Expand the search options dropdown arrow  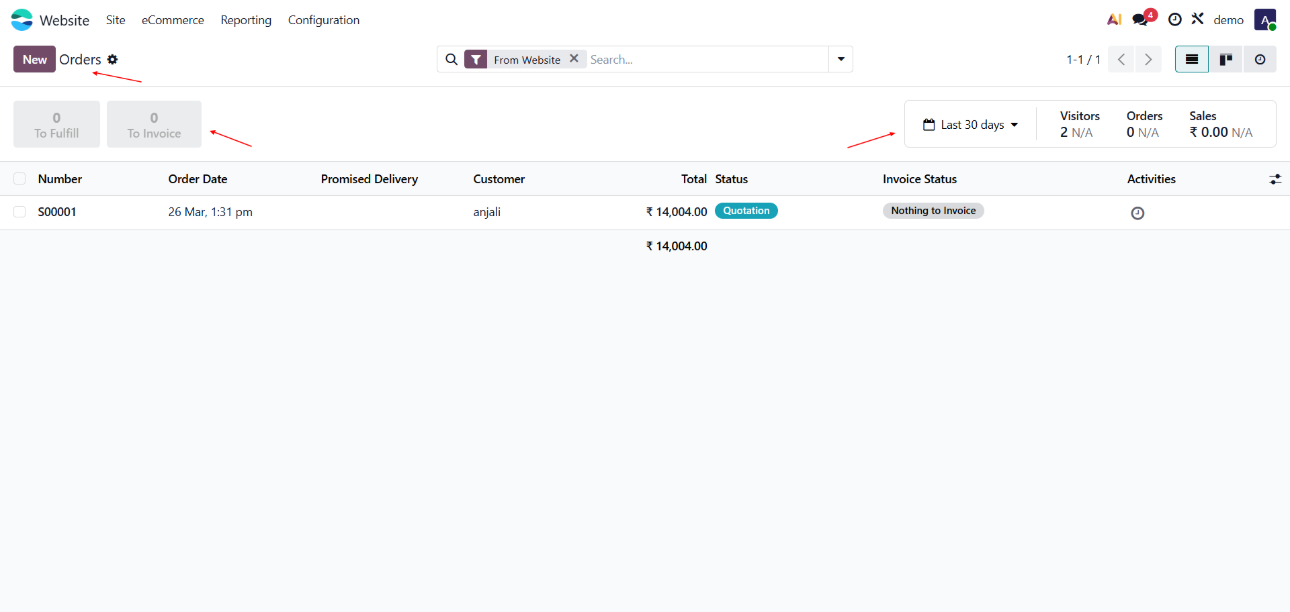(x=840, y=60)
